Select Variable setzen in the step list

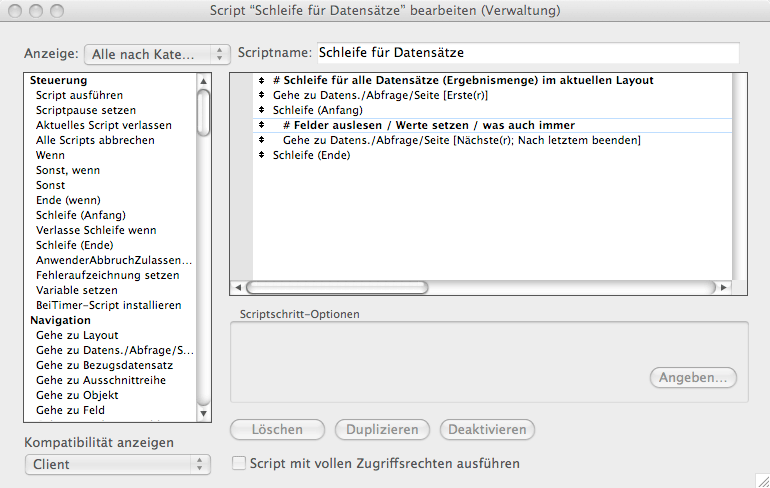76,290
